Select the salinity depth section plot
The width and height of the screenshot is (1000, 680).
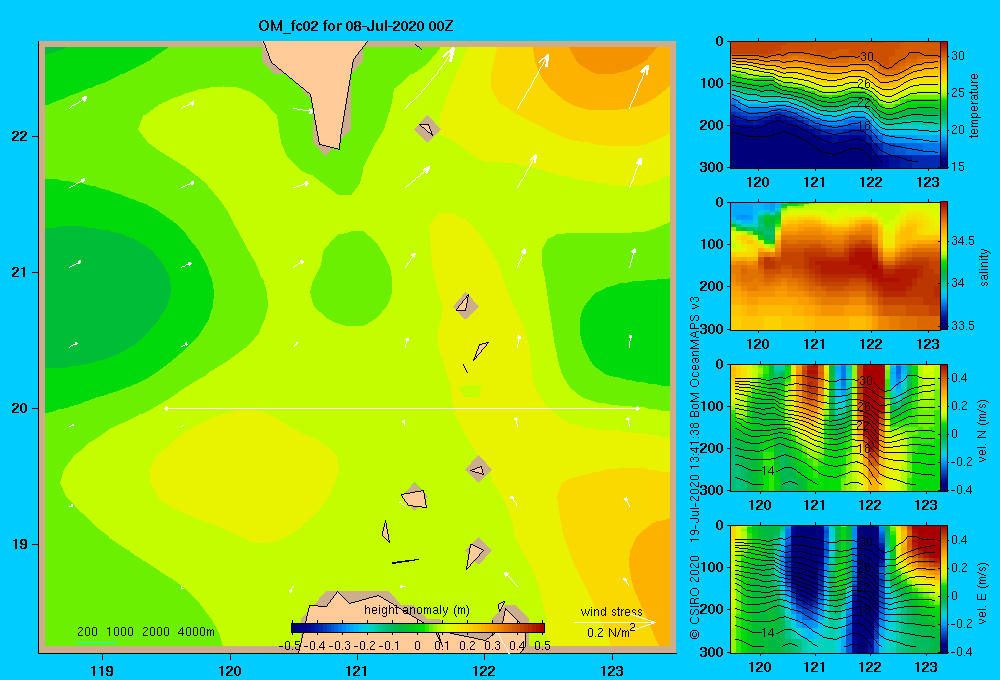(835, 266)
